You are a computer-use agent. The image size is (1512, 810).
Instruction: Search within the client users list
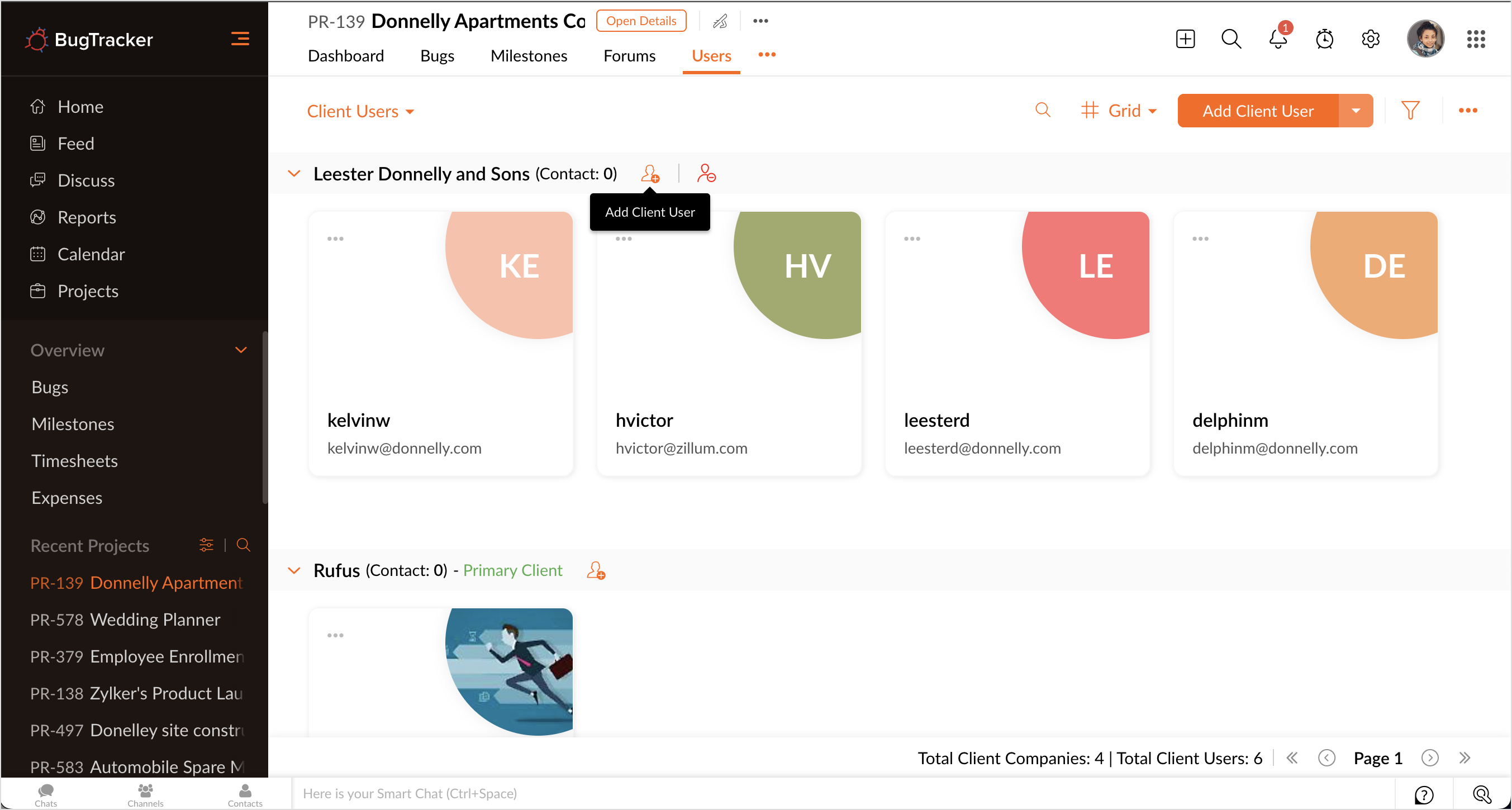[1043, 111]
